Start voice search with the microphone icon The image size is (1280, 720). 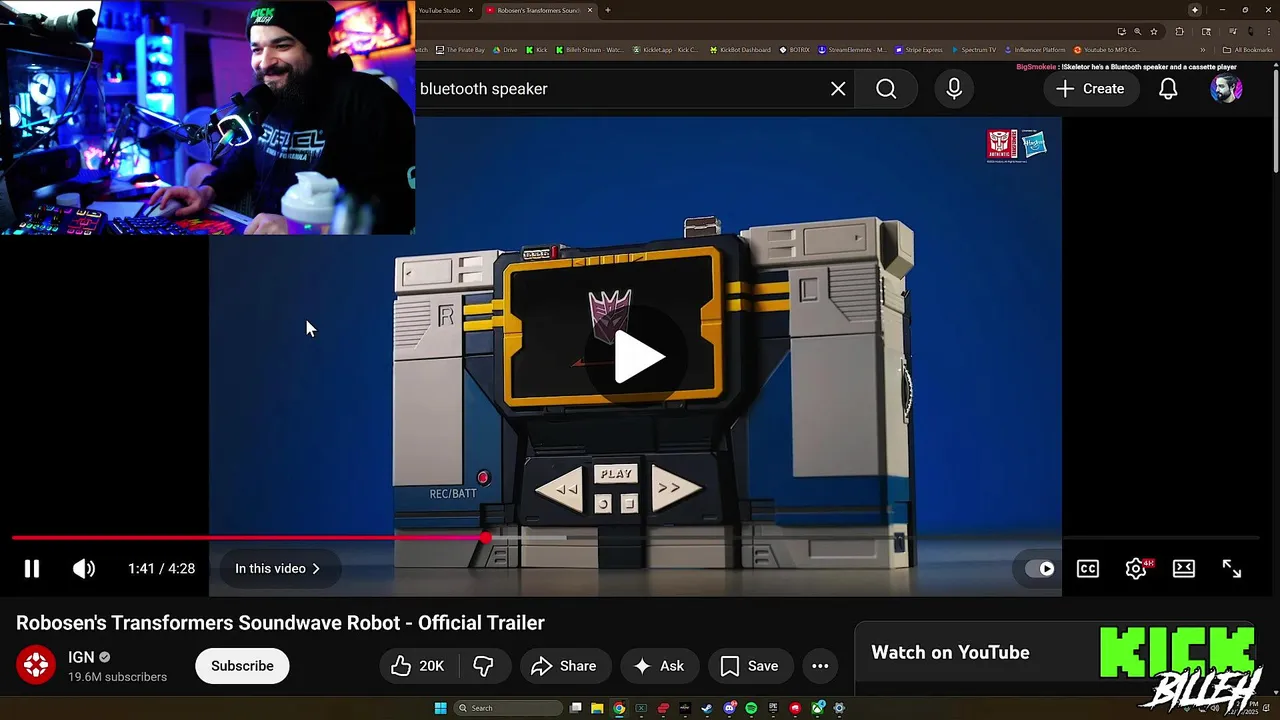coord(954,89)
